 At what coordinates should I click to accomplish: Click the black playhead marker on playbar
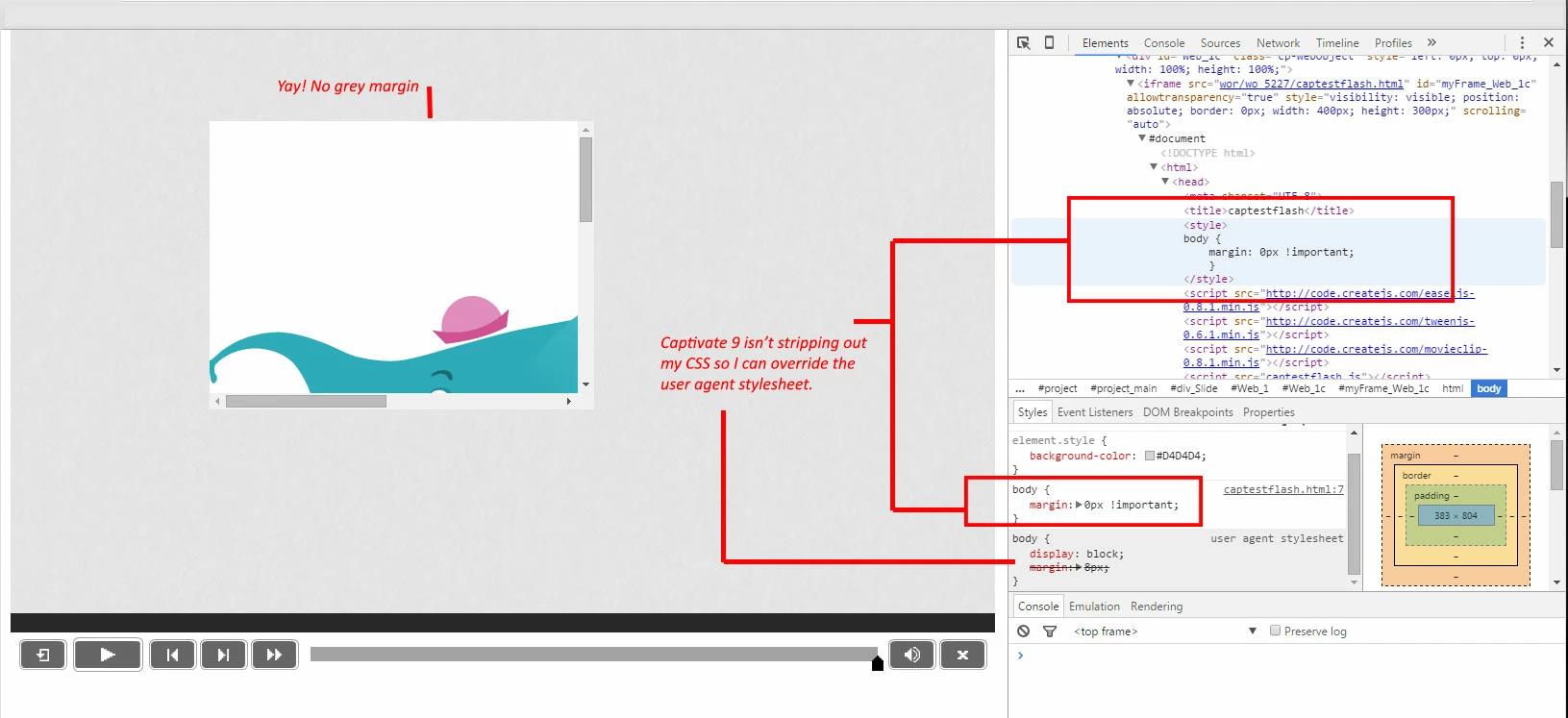877,663
